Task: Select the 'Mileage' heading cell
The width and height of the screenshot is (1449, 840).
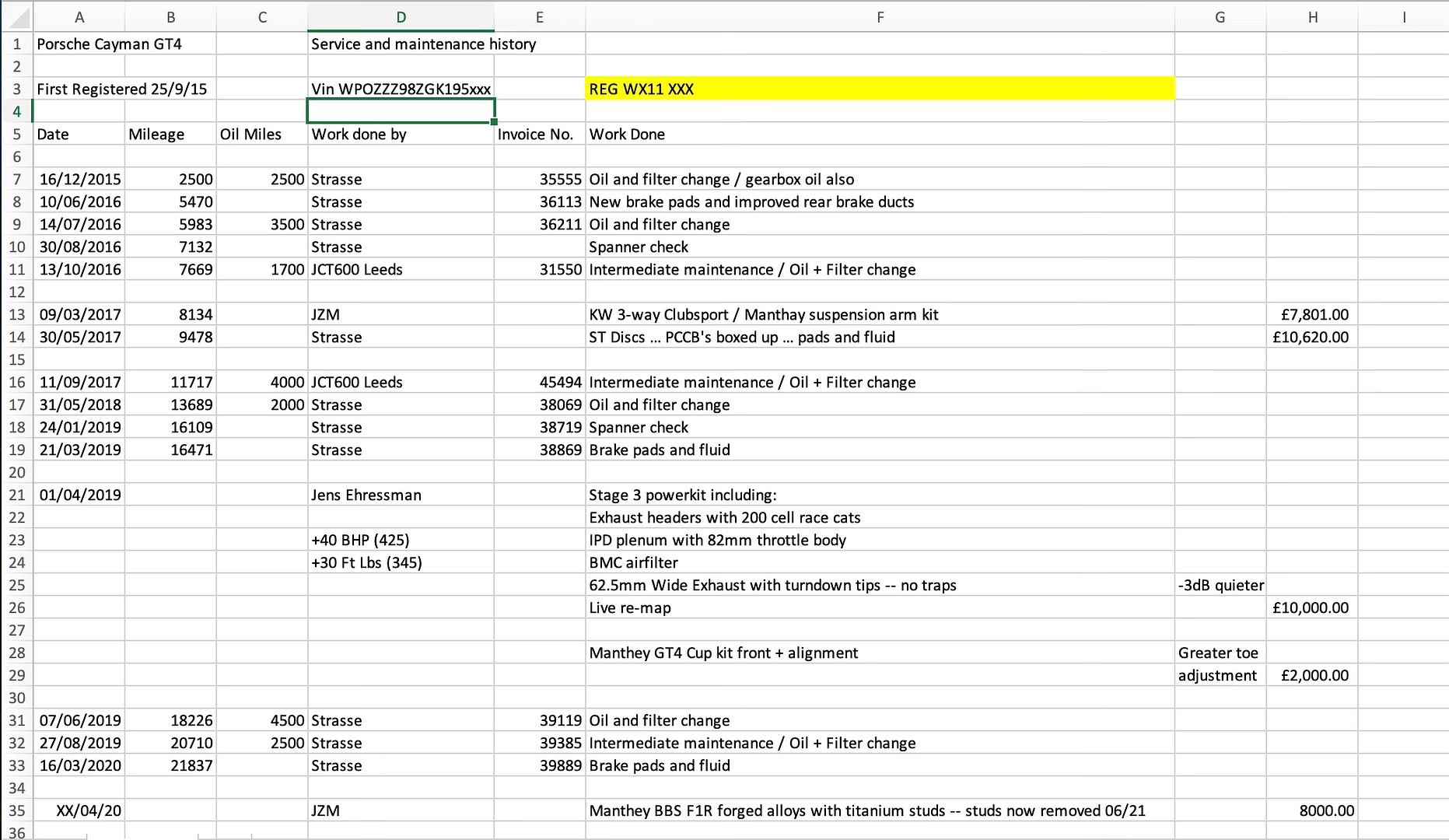Action: [170, 134]
